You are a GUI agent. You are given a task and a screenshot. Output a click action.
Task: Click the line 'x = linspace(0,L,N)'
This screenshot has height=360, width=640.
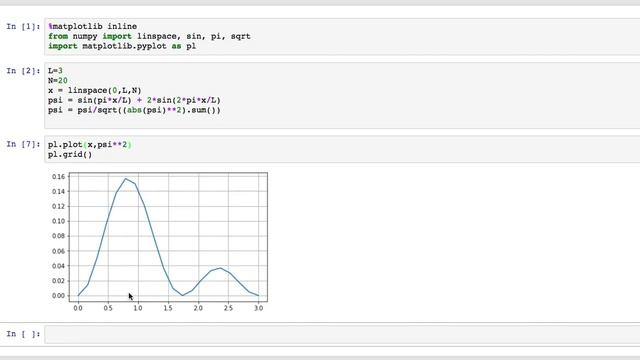(x=95, y=91)
